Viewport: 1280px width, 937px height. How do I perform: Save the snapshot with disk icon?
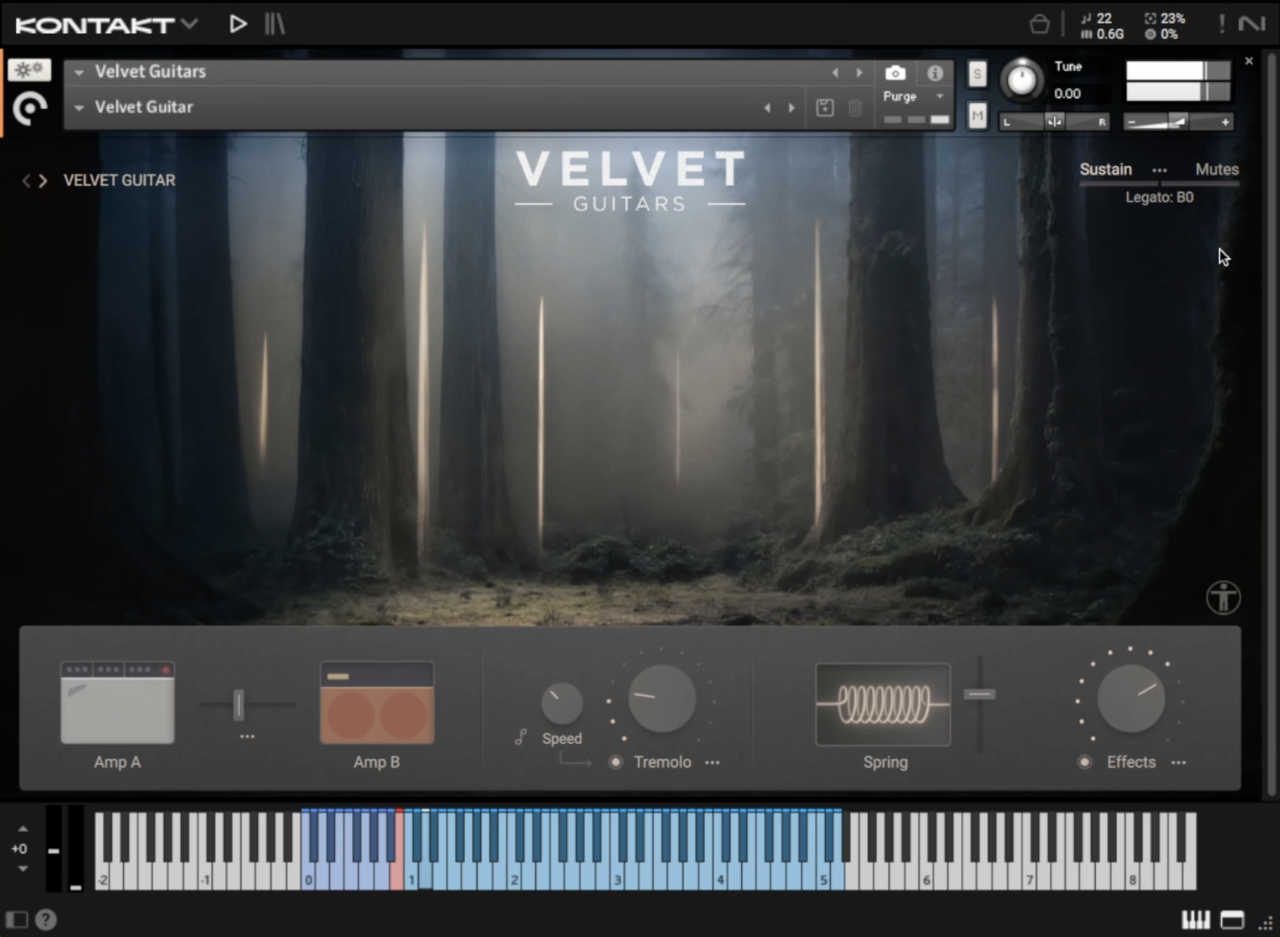tap(825, 108)
